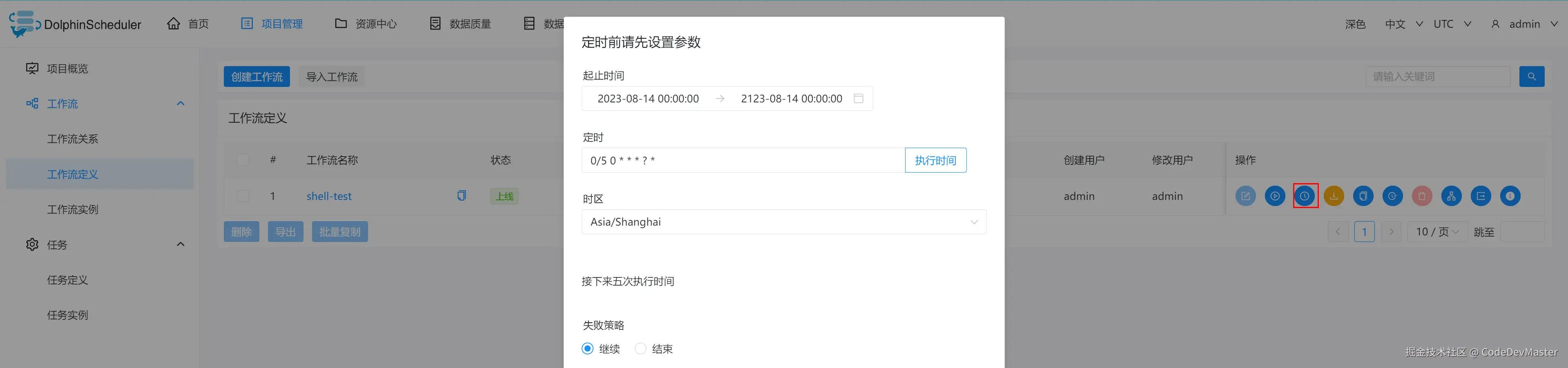Copy the shell-test name with clipboard icon
The height and width of the screenshot is (368, 1568).
click(462, 196)
